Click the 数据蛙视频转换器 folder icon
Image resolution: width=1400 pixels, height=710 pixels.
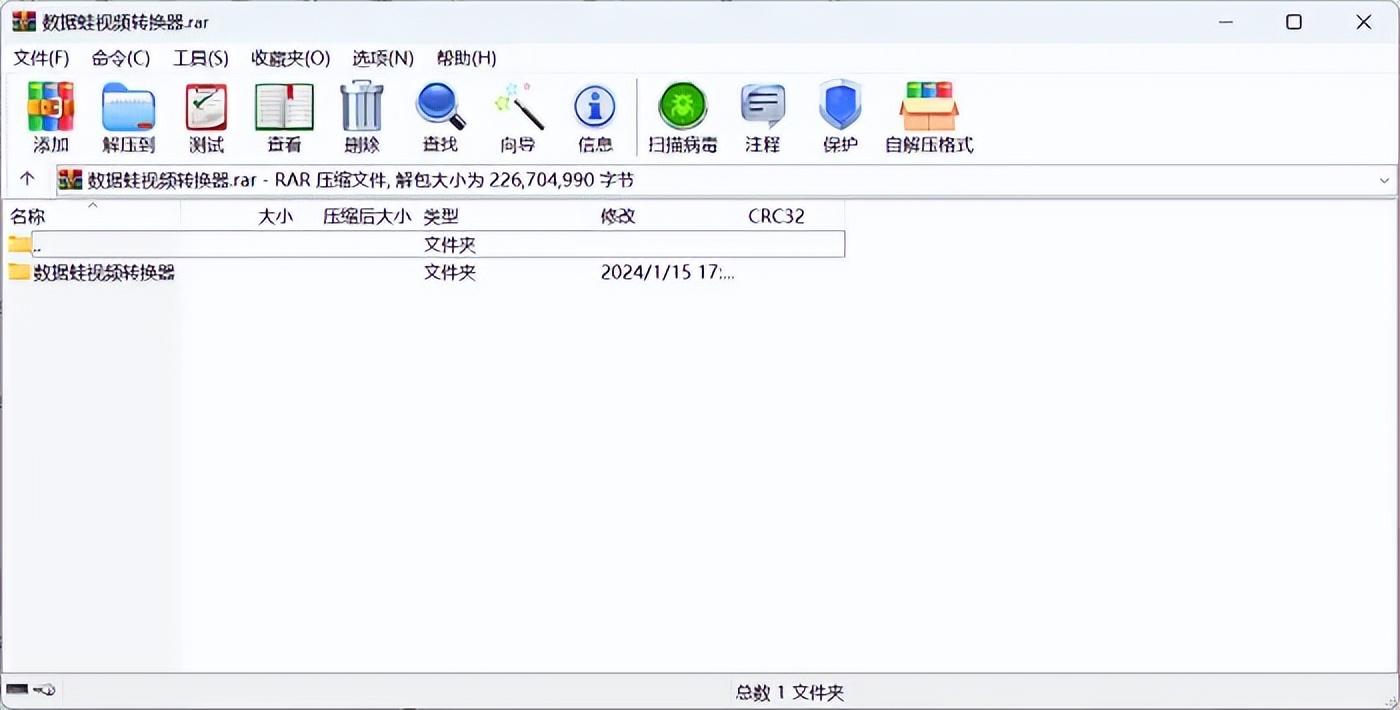tap(19, 271)
